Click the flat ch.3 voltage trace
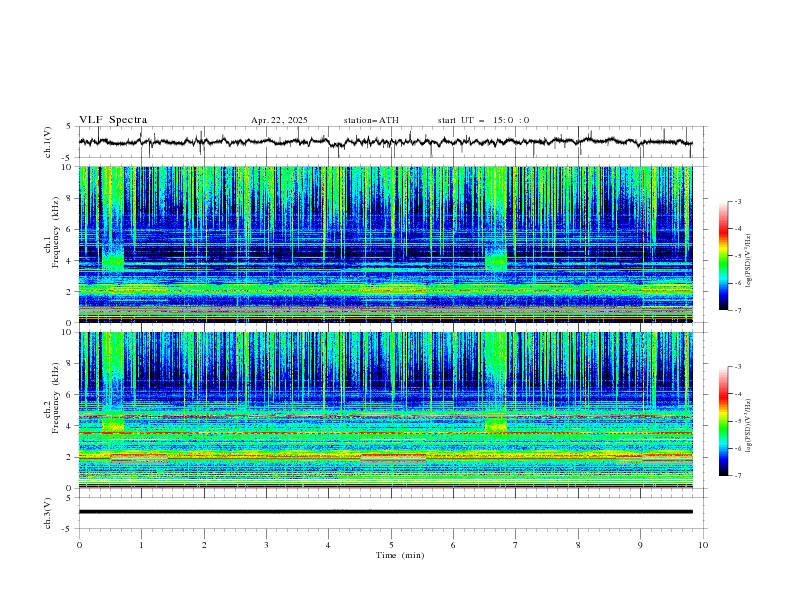This screenshot has height=612, width=792. tap(385, 512)
